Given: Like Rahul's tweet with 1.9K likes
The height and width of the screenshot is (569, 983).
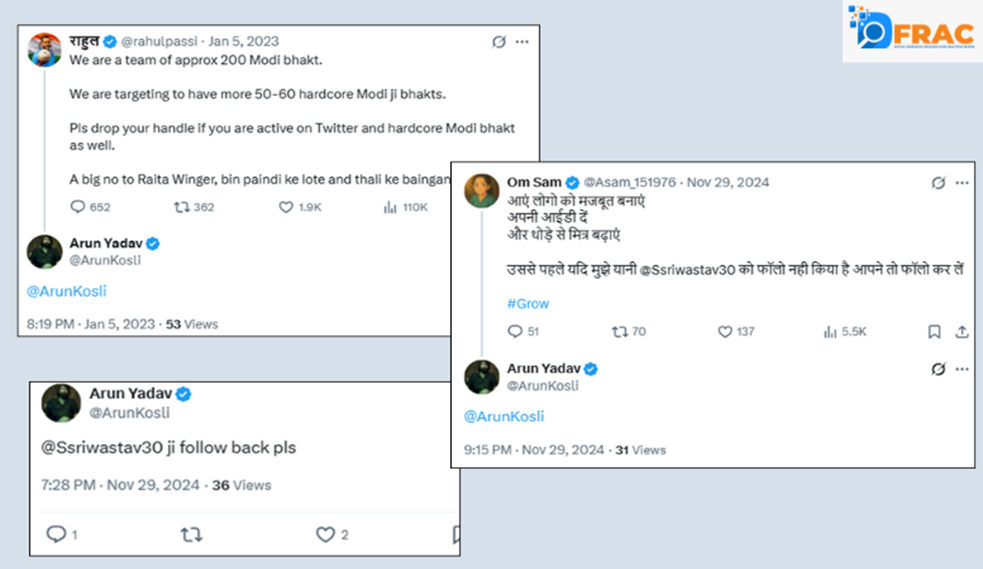Looking at the screenshot, I should [x=286, y=207].
